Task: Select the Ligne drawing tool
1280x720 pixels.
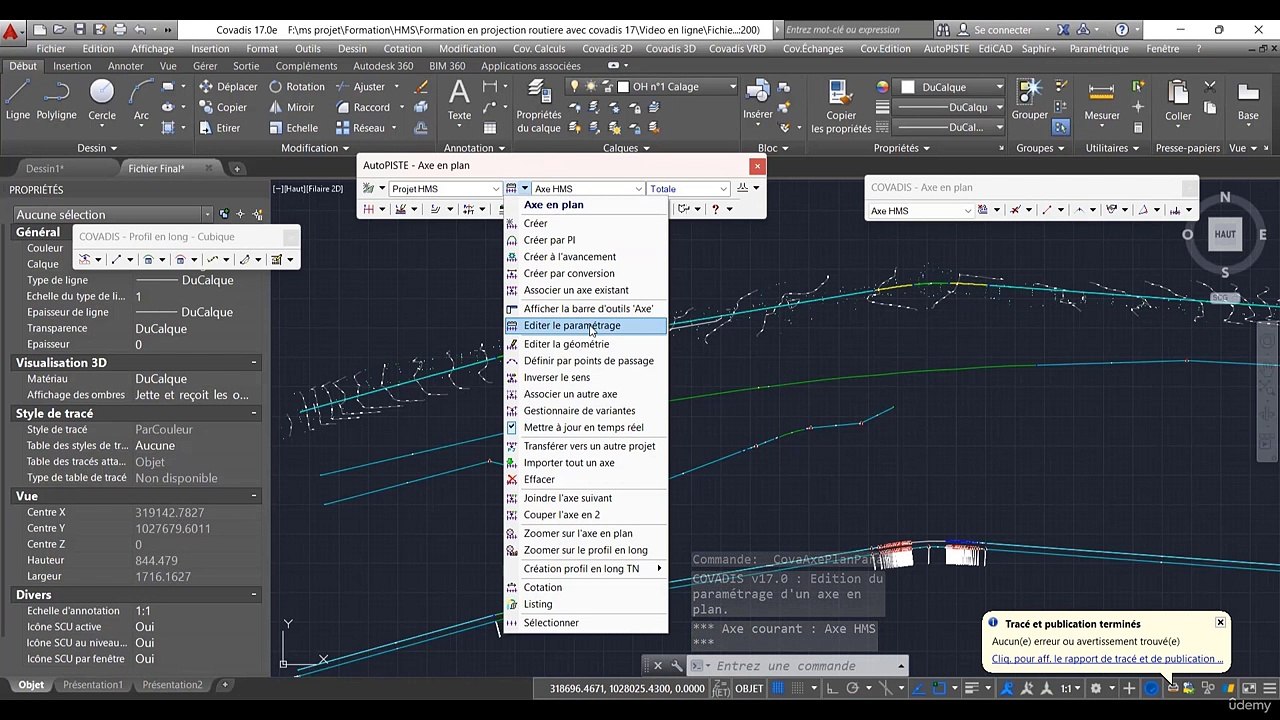Action: click(18, 100)
